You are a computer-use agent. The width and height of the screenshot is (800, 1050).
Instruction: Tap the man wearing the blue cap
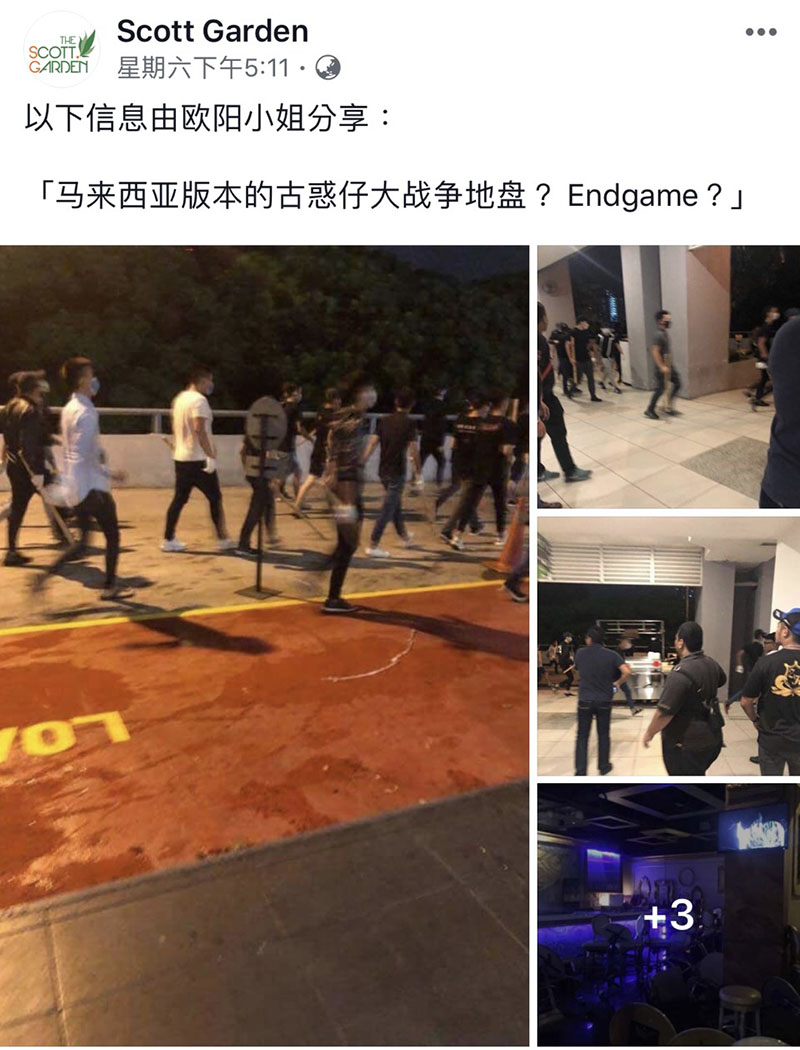click(773, 690)
